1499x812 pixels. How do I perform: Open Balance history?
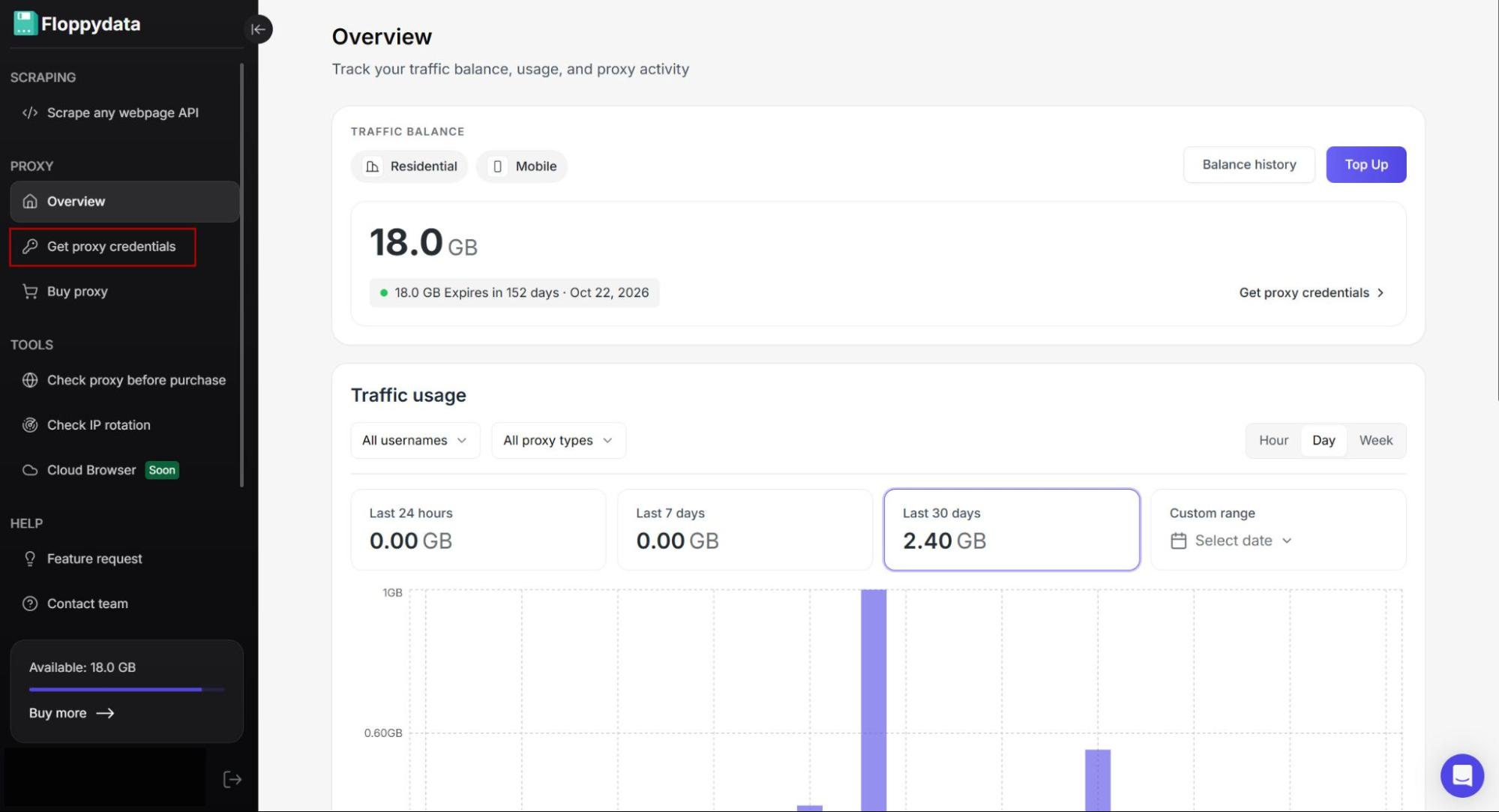pos(1249,164)
